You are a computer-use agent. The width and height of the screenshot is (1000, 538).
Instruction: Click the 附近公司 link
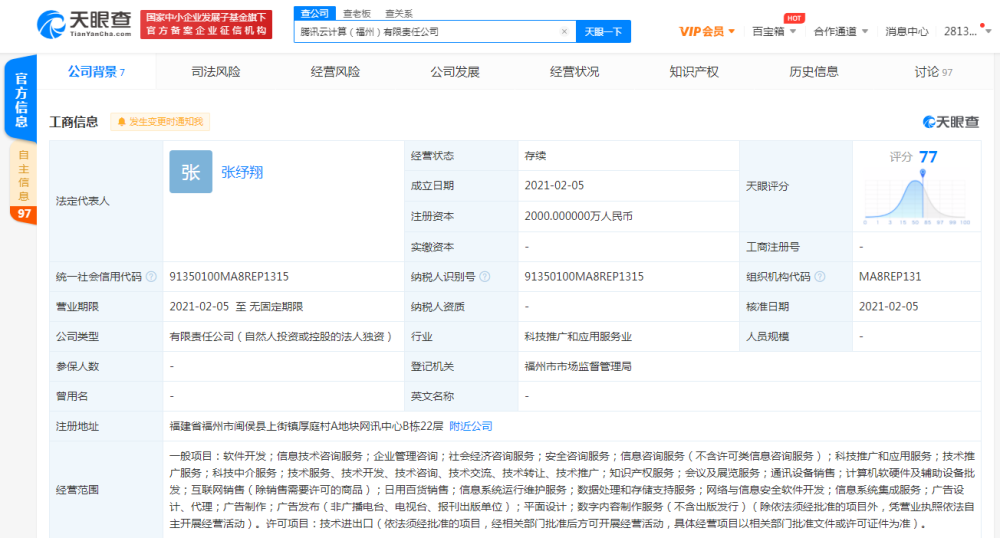click(x=471, y=426)
